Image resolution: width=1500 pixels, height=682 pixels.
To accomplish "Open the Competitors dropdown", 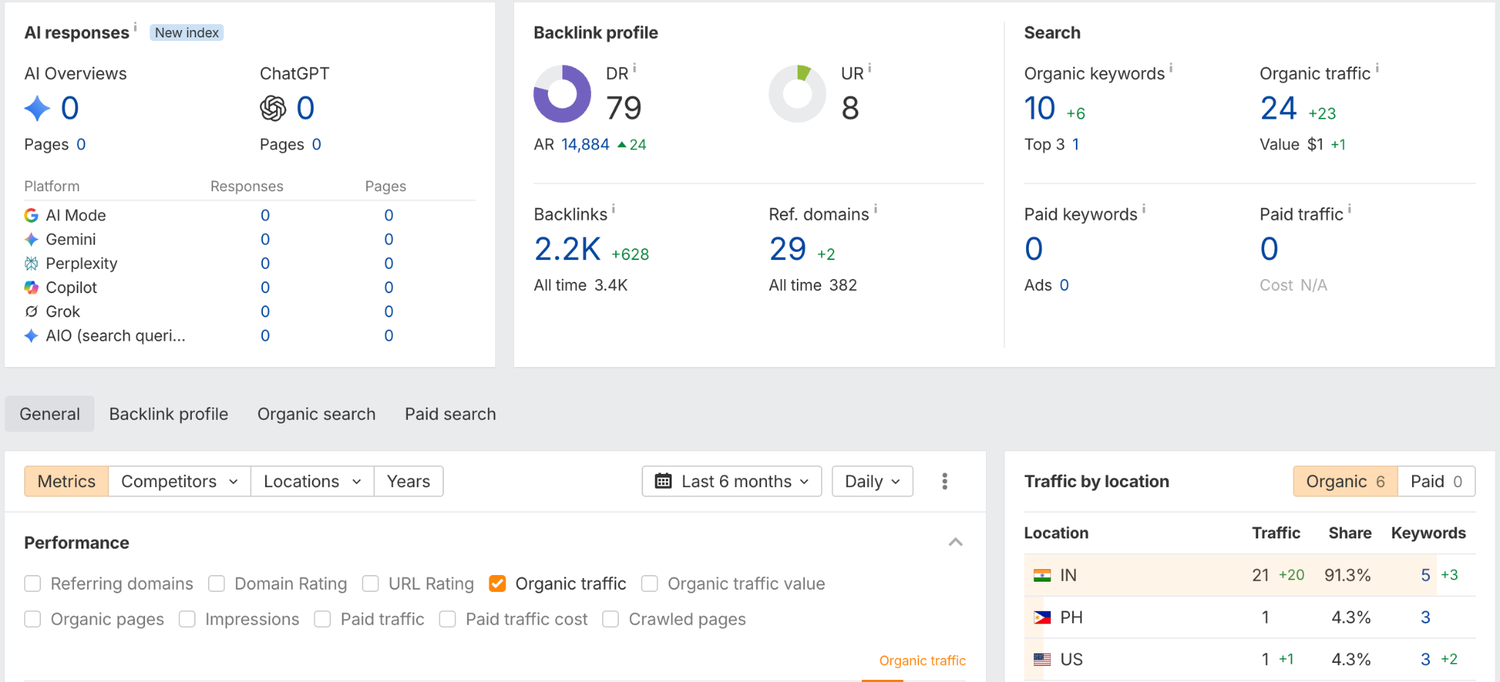I will point(179,481).
